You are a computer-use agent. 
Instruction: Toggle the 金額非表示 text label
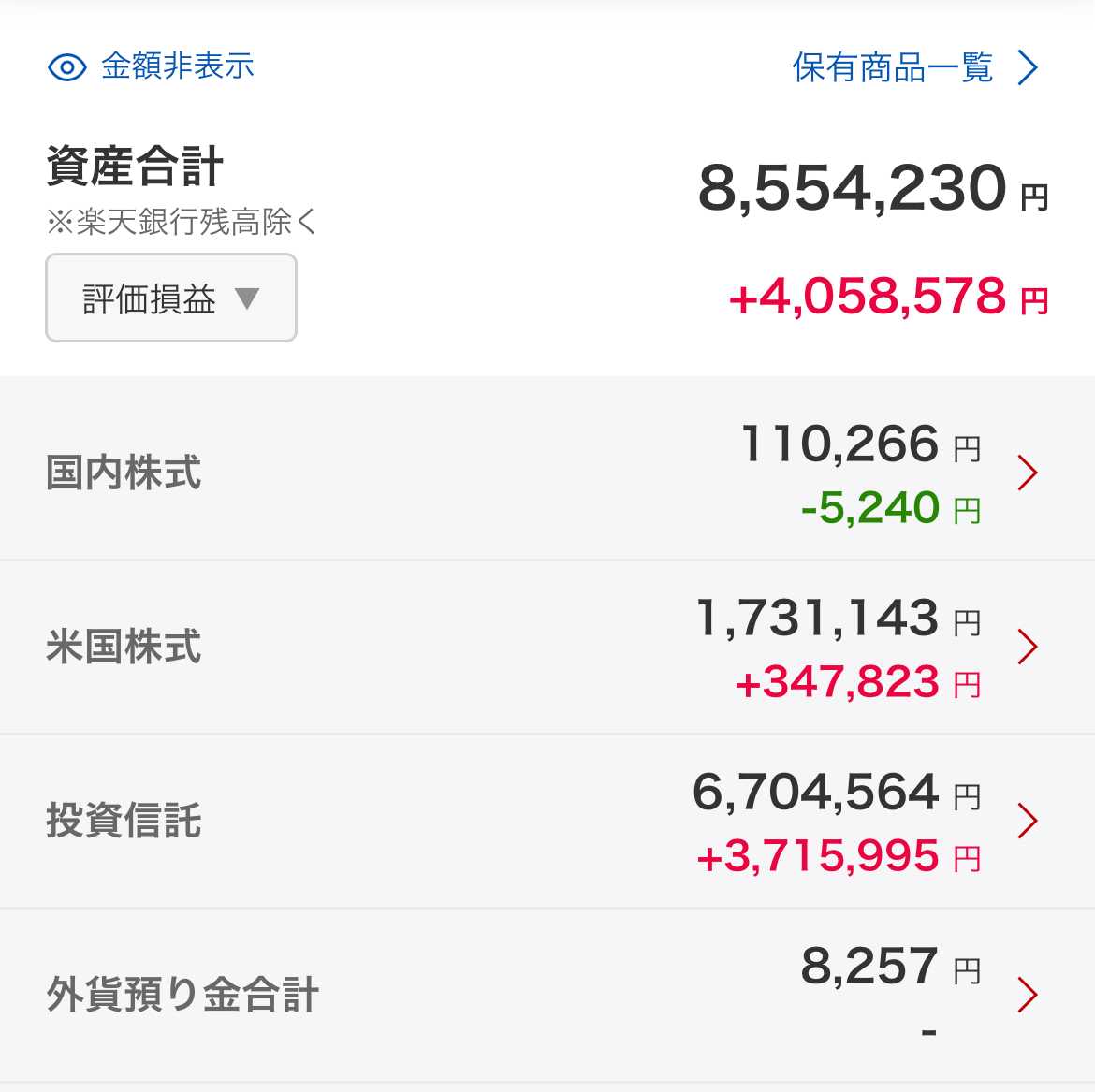tap(178, 66)
